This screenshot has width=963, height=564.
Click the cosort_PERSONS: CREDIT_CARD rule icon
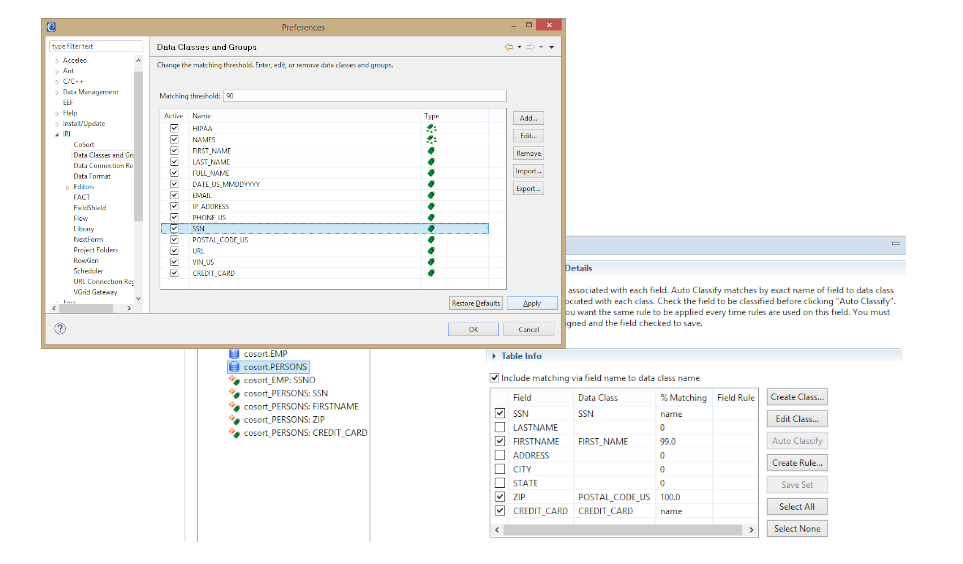tap(234, 433)
